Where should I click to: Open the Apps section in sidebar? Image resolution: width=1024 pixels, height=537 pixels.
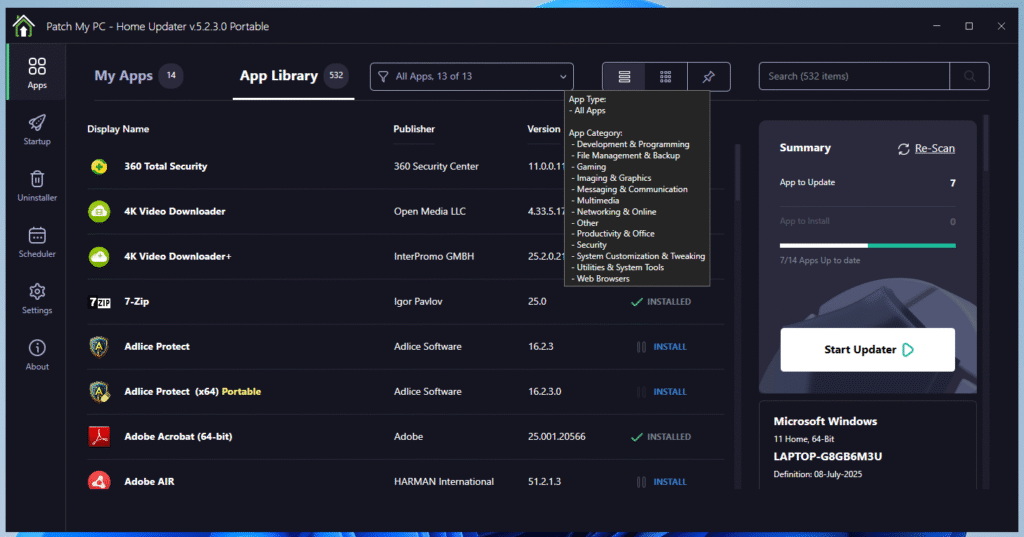37,73
